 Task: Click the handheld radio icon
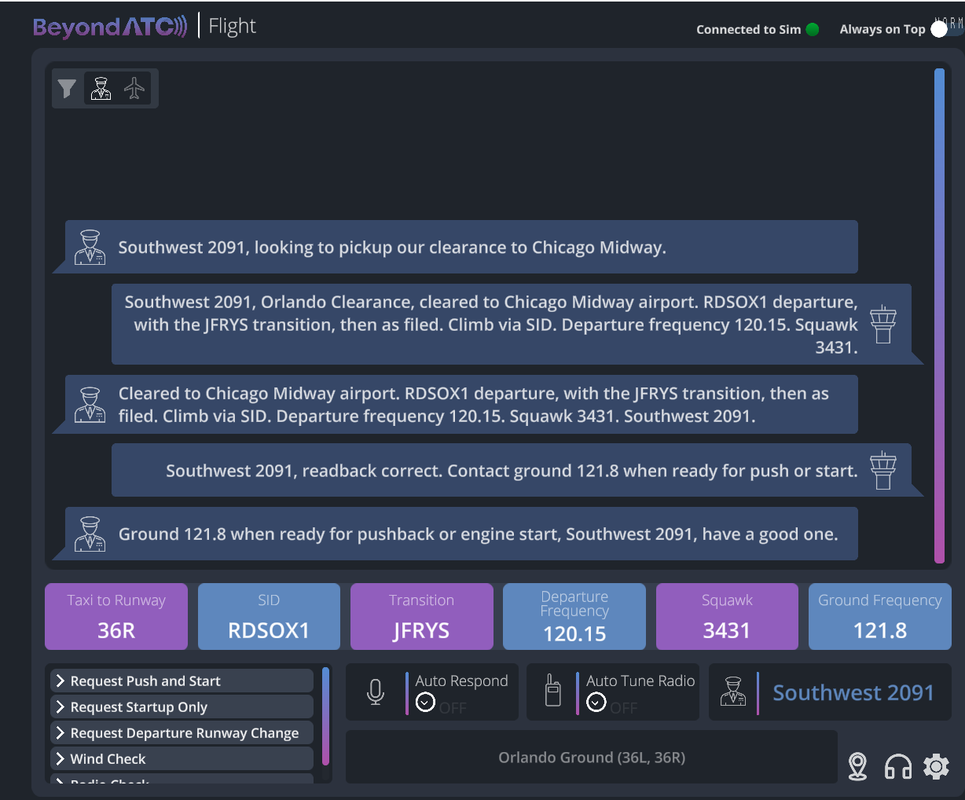tap(553, 690)
